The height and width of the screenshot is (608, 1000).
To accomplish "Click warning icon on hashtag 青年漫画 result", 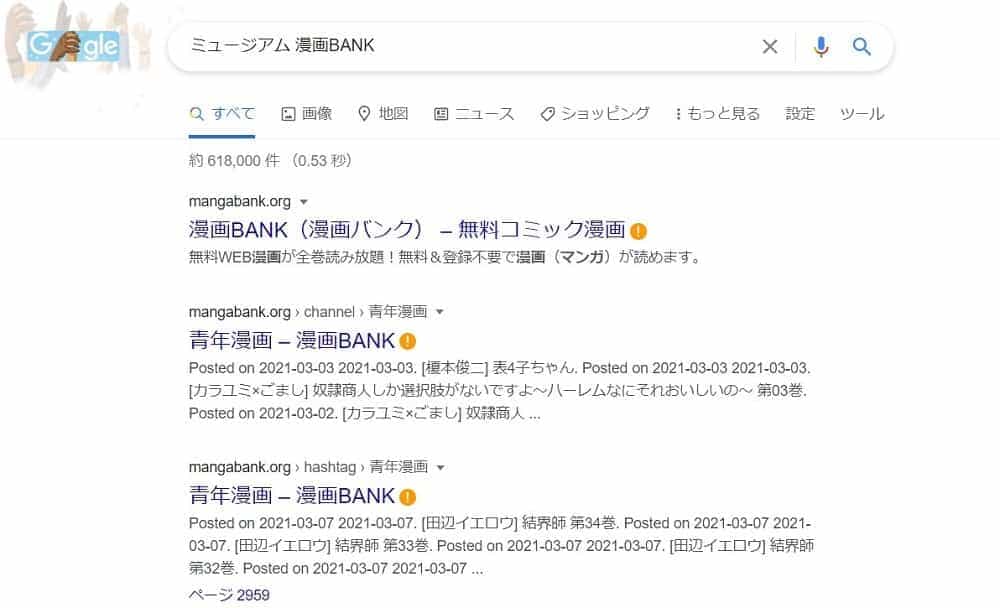I will 408,496.
